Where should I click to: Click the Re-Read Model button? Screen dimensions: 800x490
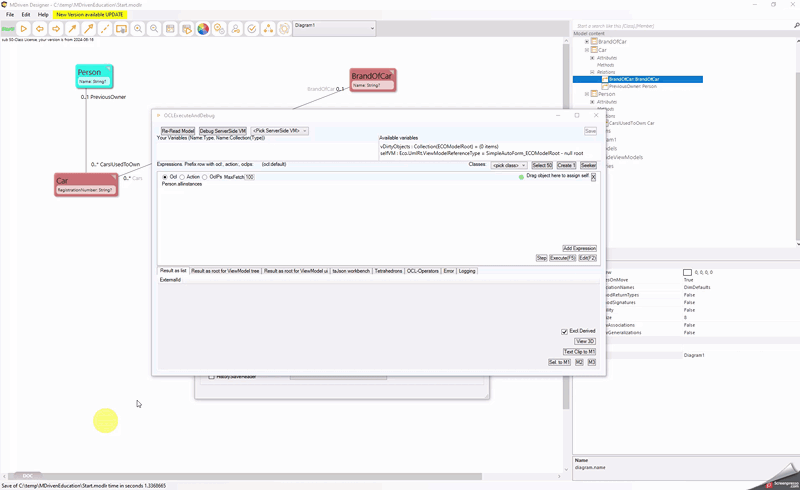click(x=178, y=131)
